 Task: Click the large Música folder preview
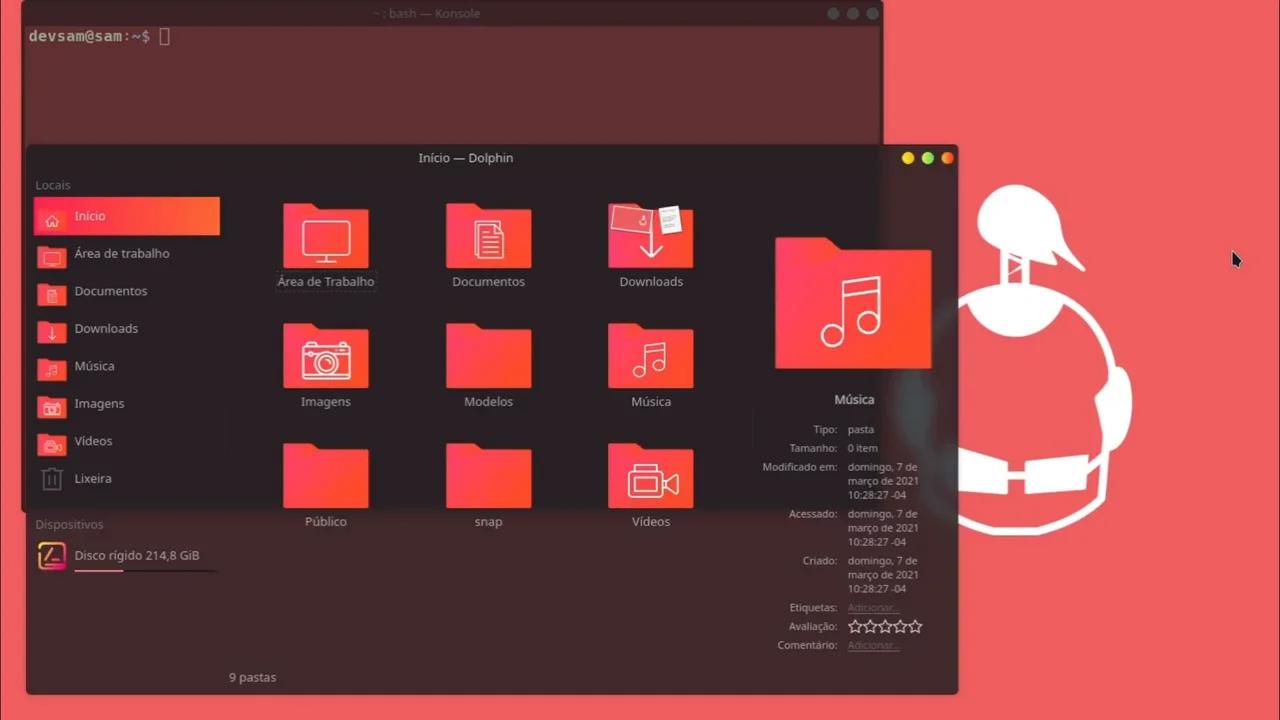pyautogui.click(x=853, y=304)
